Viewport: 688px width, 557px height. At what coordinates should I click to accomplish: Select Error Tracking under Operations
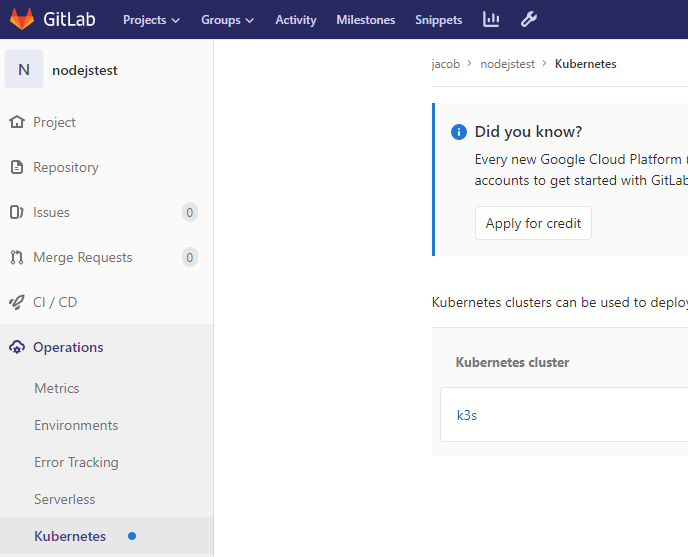(76, 462)
